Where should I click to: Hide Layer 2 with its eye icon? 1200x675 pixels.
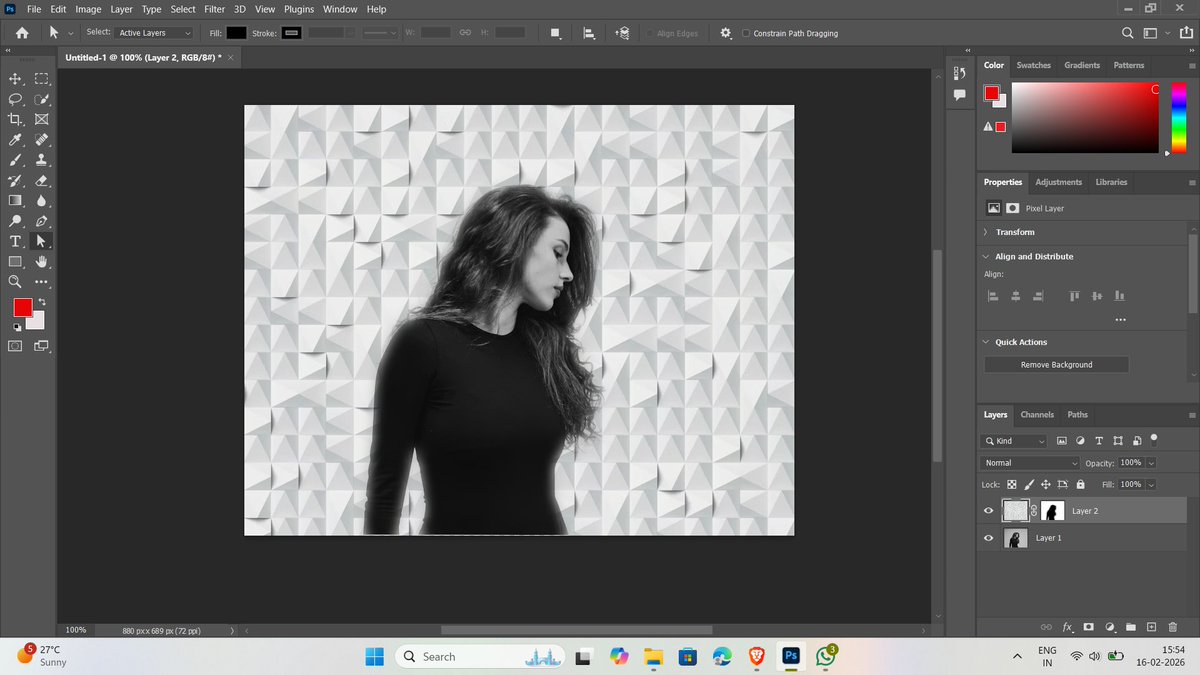[989, 510]
